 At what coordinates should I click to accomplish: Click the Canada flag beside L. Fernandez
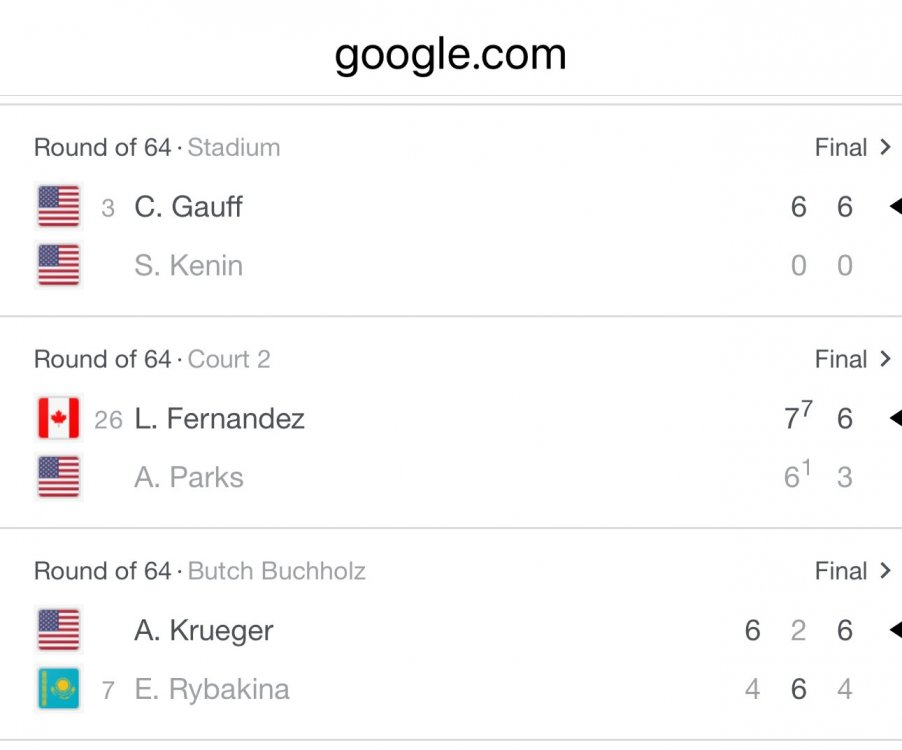[58, 418]
